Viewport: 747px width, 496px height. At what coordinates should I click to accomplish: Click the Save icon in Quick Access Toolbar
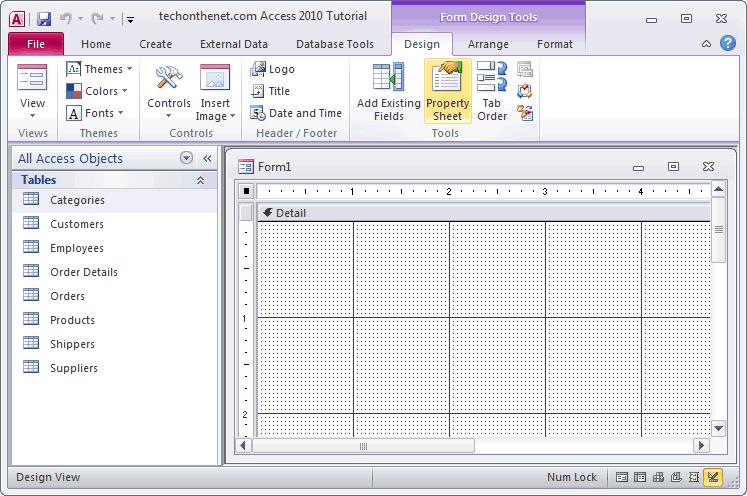tap(44, 19)
